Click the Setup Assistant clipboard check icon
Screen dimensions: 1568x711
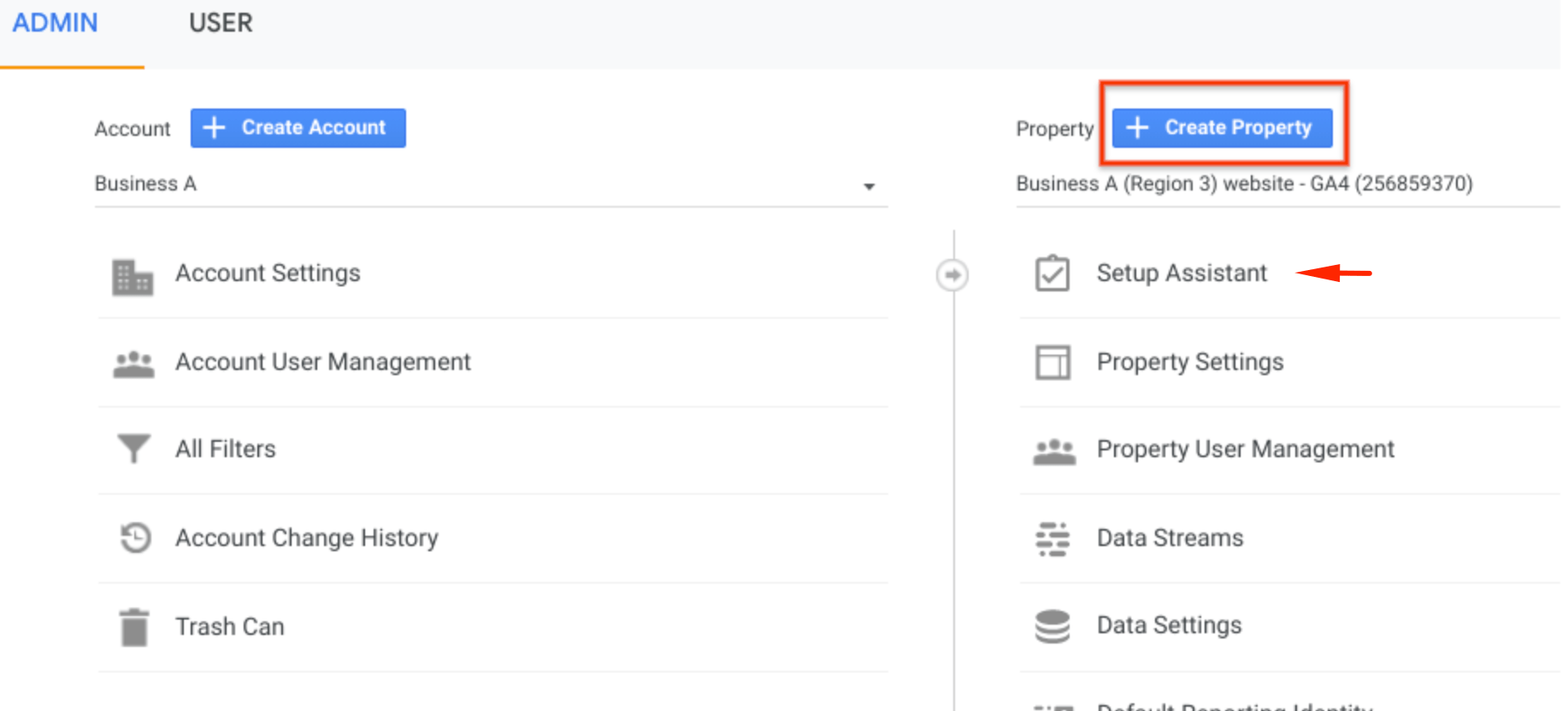[1052, 273]
